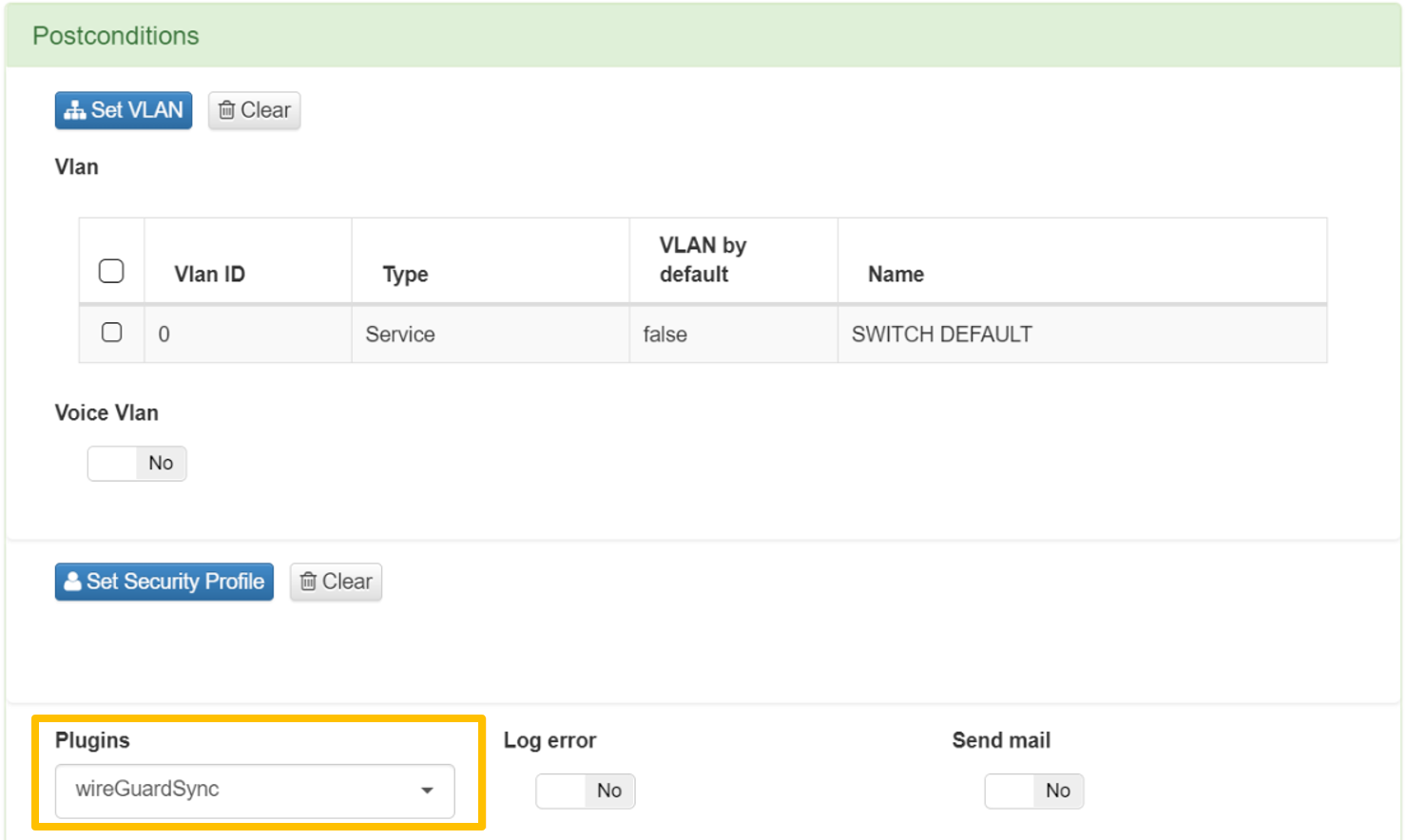Click the Service type cell in the Vlan row
This screenshot has height=840, width=1407.
click(400, 334)
